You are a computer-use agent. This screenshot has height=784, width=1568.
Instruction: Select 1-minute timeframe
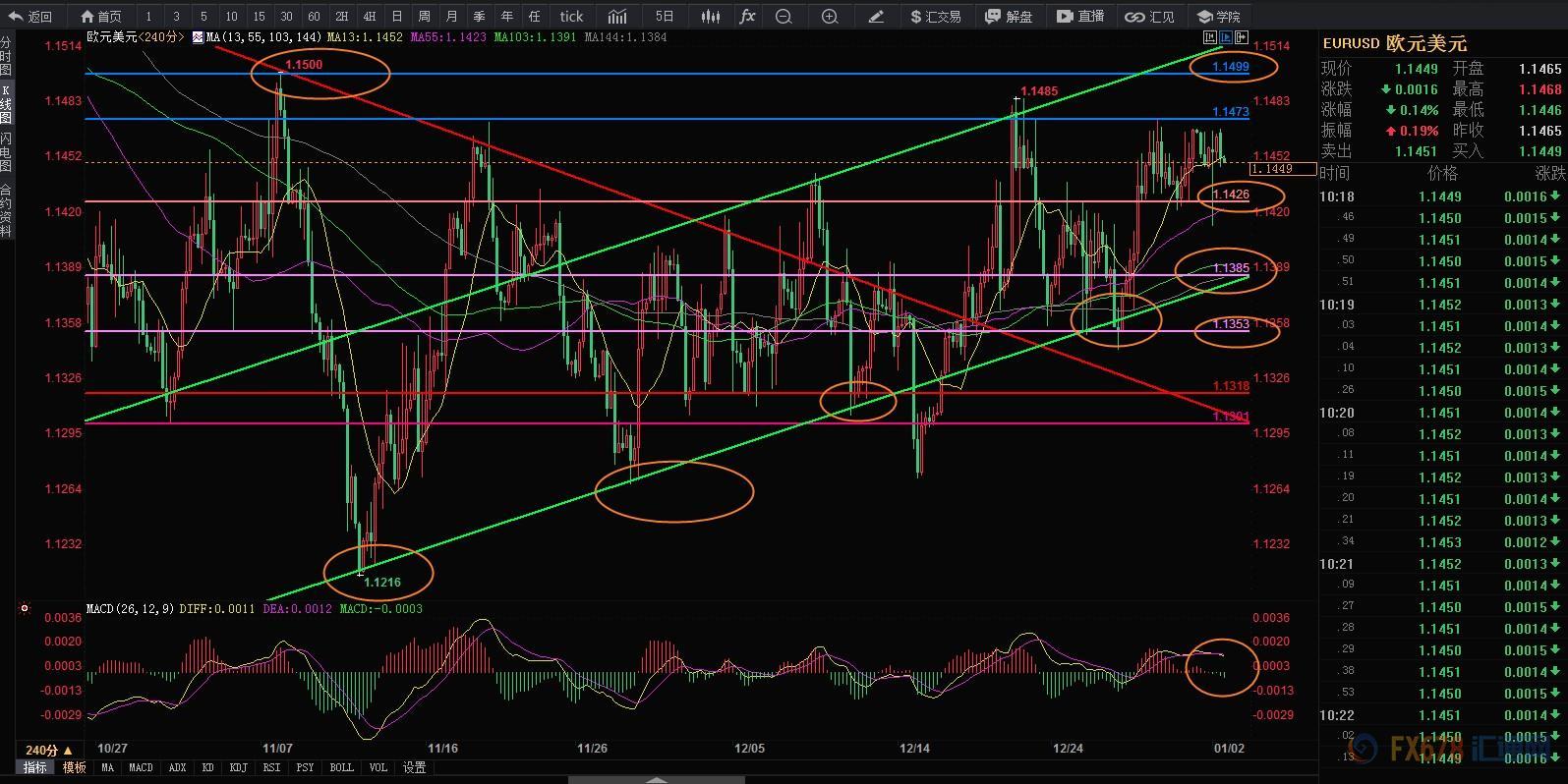(x=148, y=16)
